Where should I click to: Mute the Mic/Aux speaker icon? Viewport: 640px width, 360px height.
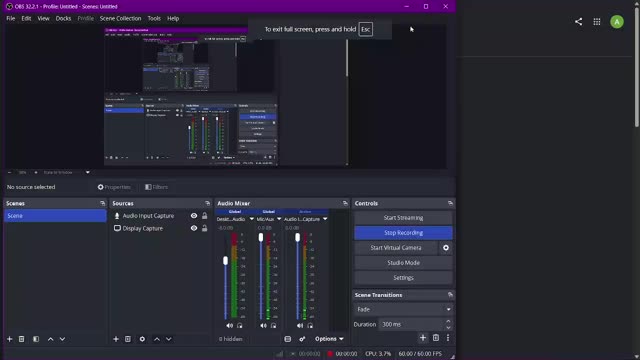pos(263,325)
